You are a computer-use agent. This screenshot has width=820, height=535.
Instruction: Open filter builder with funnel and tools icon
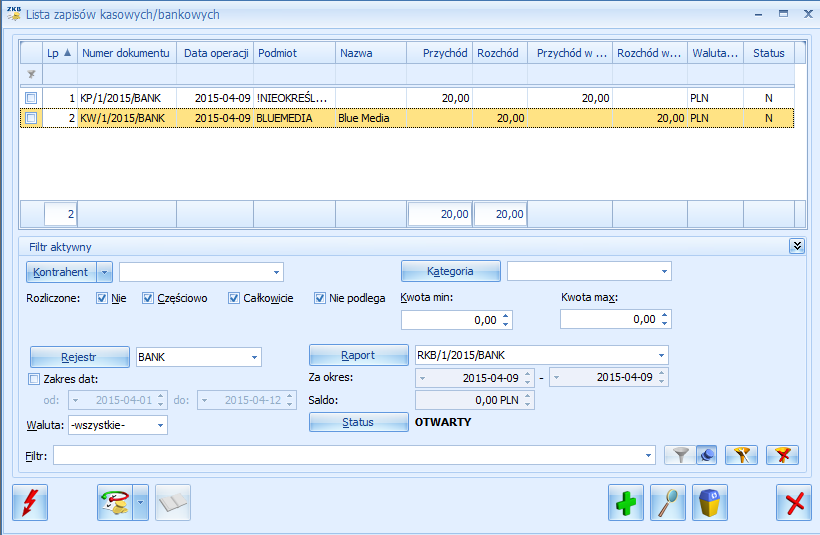click(741, 455)
